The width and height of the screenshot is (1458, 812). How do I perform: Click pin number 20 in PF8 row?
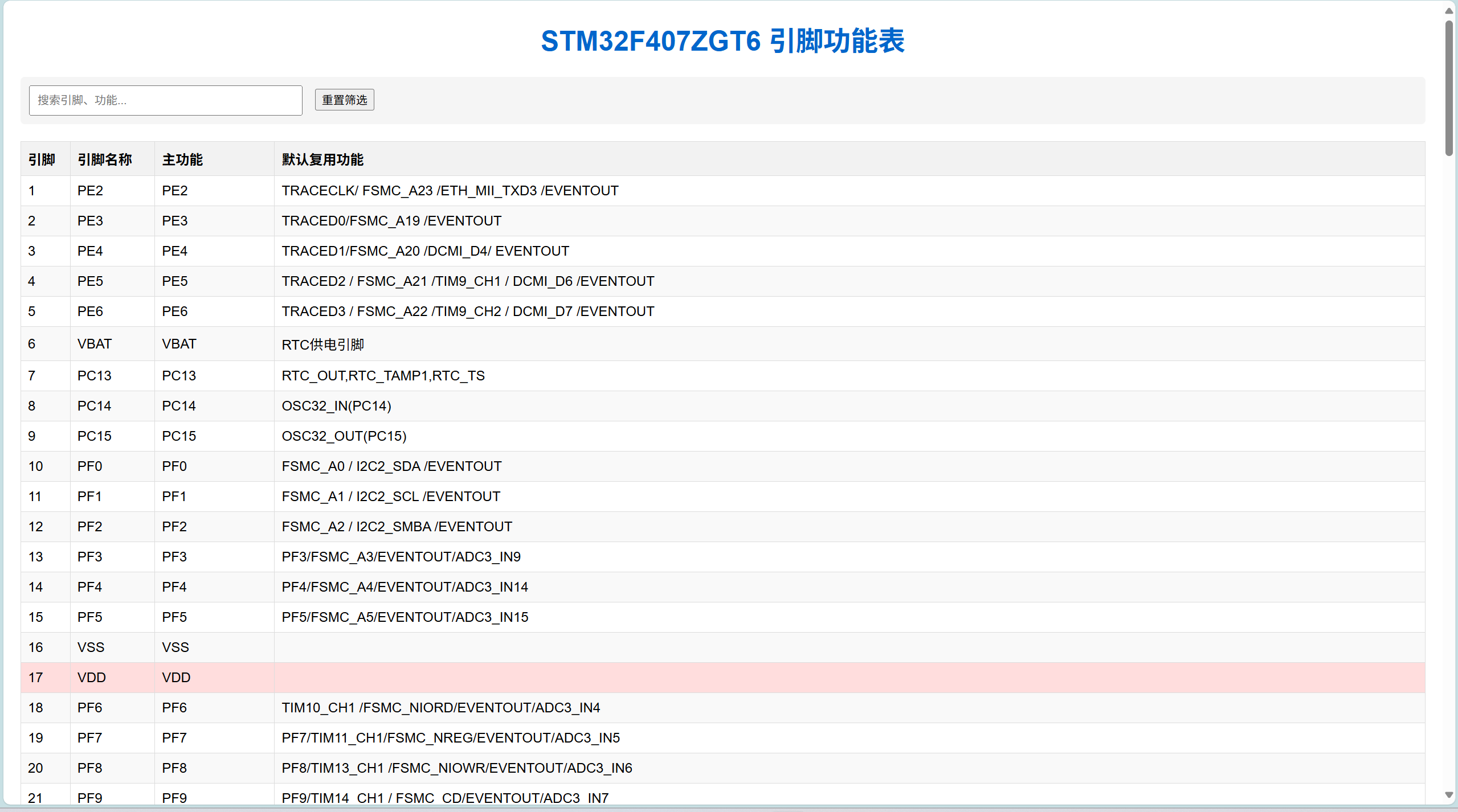[46, 768]
